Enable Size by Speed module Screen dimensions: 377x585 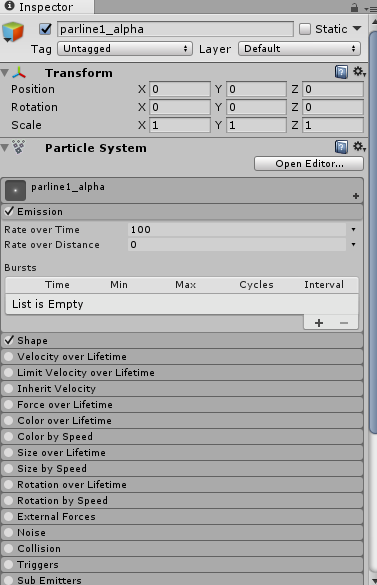click(8, 469)
